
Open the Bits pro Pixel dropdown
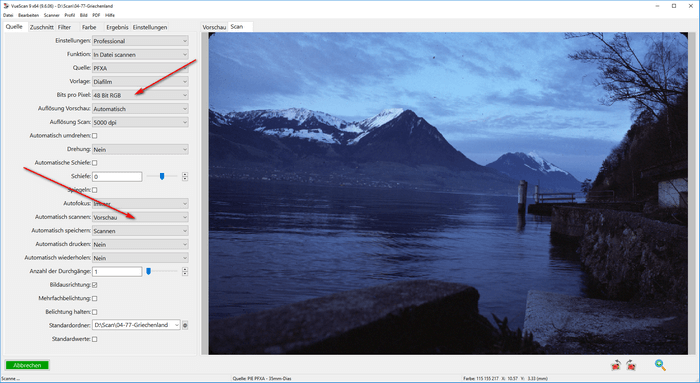tap(140, 95)
